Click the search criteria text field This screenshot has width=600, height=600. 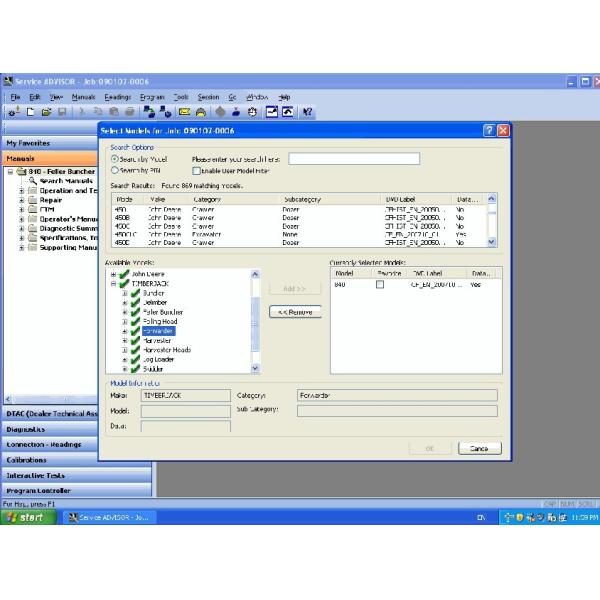point(354,158)
